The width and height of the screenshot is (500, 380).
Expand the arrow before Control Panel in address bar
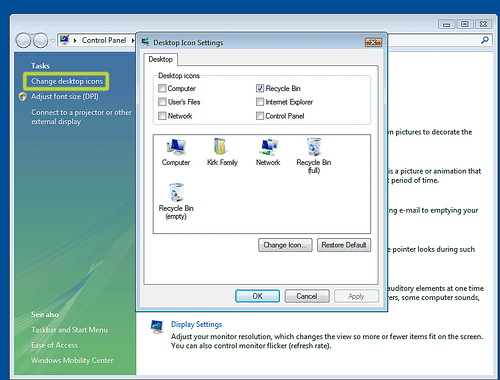click(75, 40)
